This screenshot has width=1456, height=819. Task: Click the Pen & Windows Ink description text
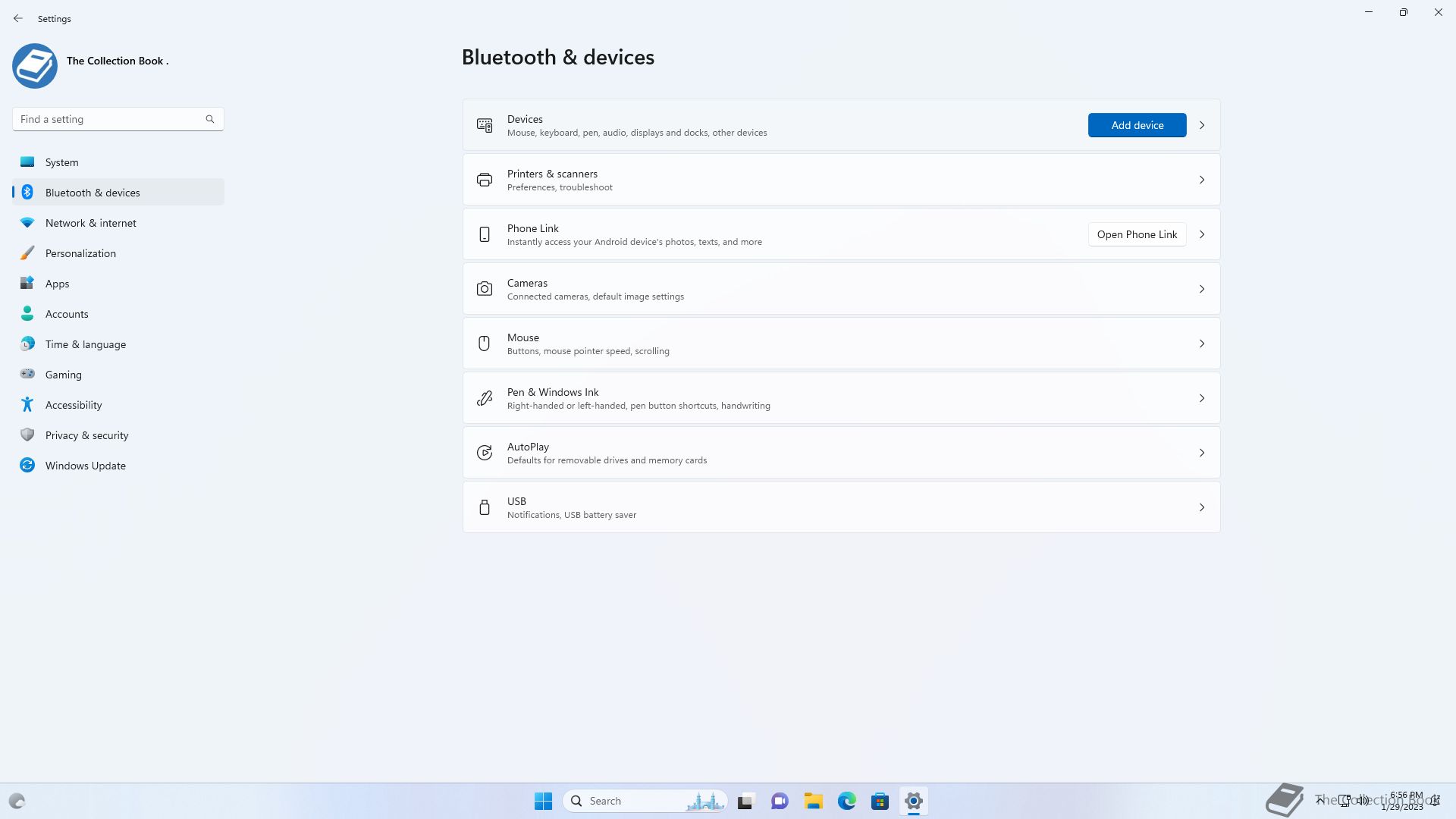(639, 406)
